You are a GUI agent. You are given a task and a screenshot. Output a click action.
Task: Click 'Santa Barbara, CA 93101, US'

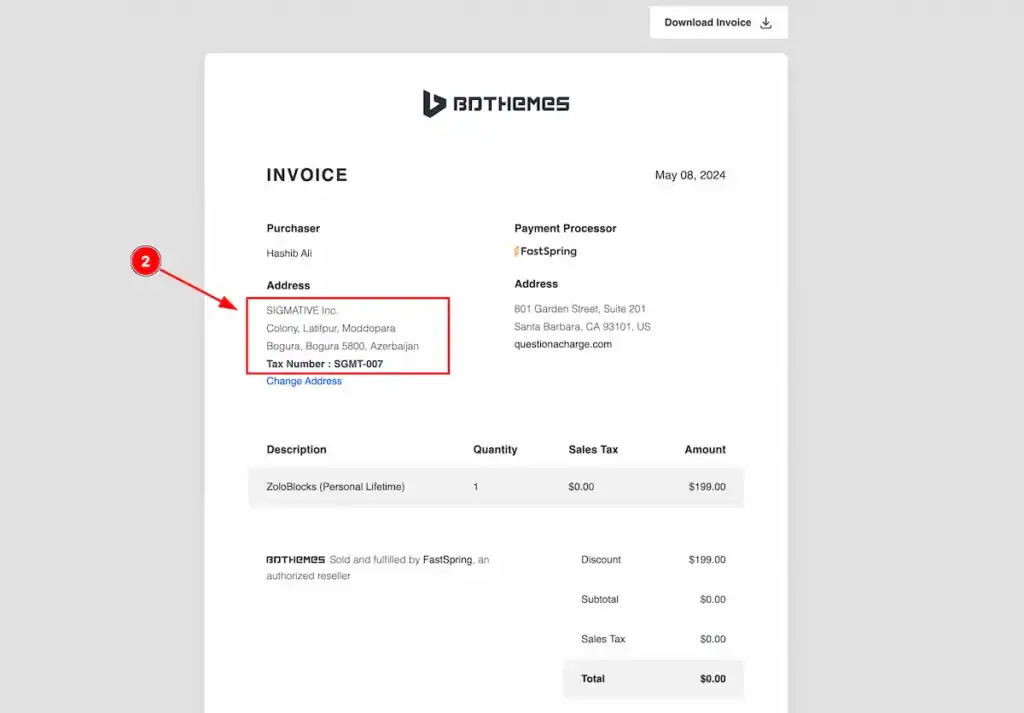pos(582,326)
